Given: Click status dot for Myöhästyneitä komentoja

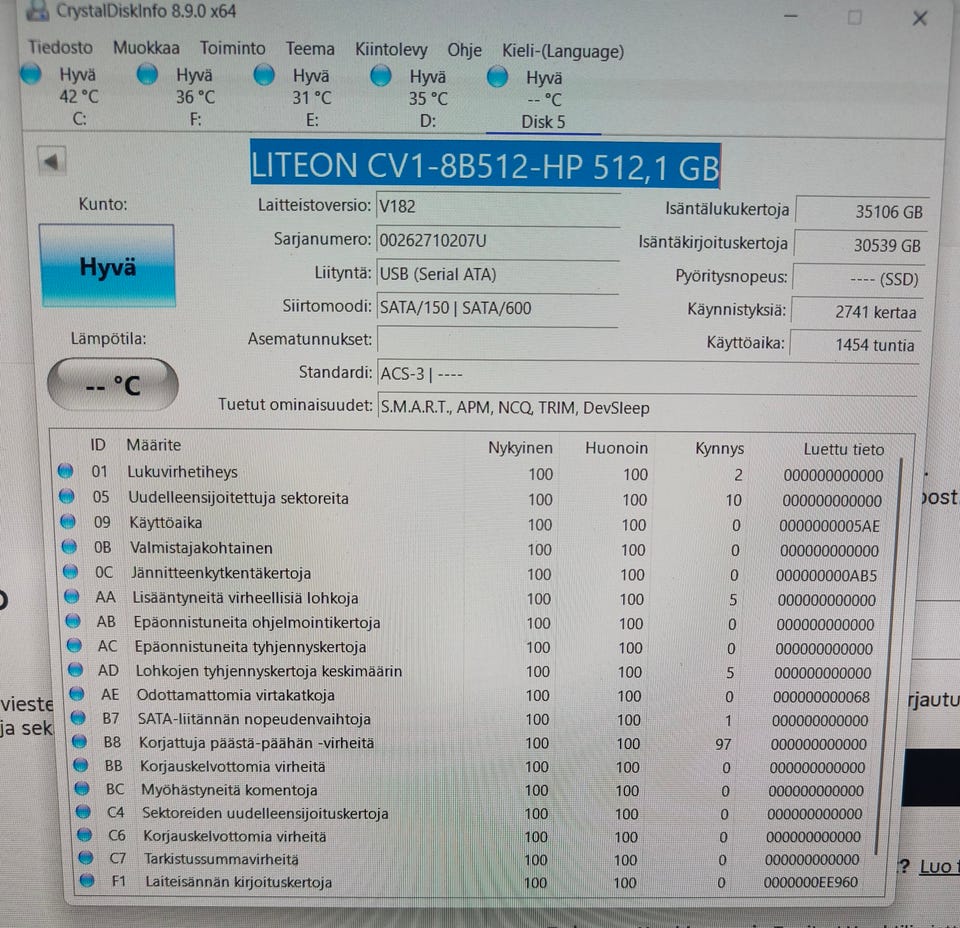Looking at the screenshot, I should (x=82, y=788).
